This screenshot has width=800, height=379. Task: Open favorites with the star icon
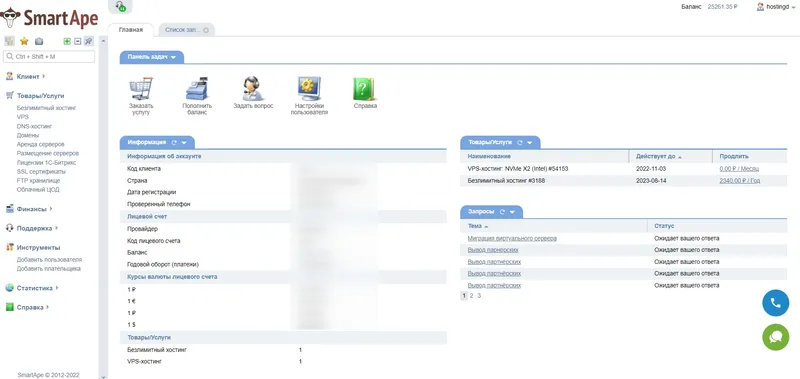click(x=24, y=41)
